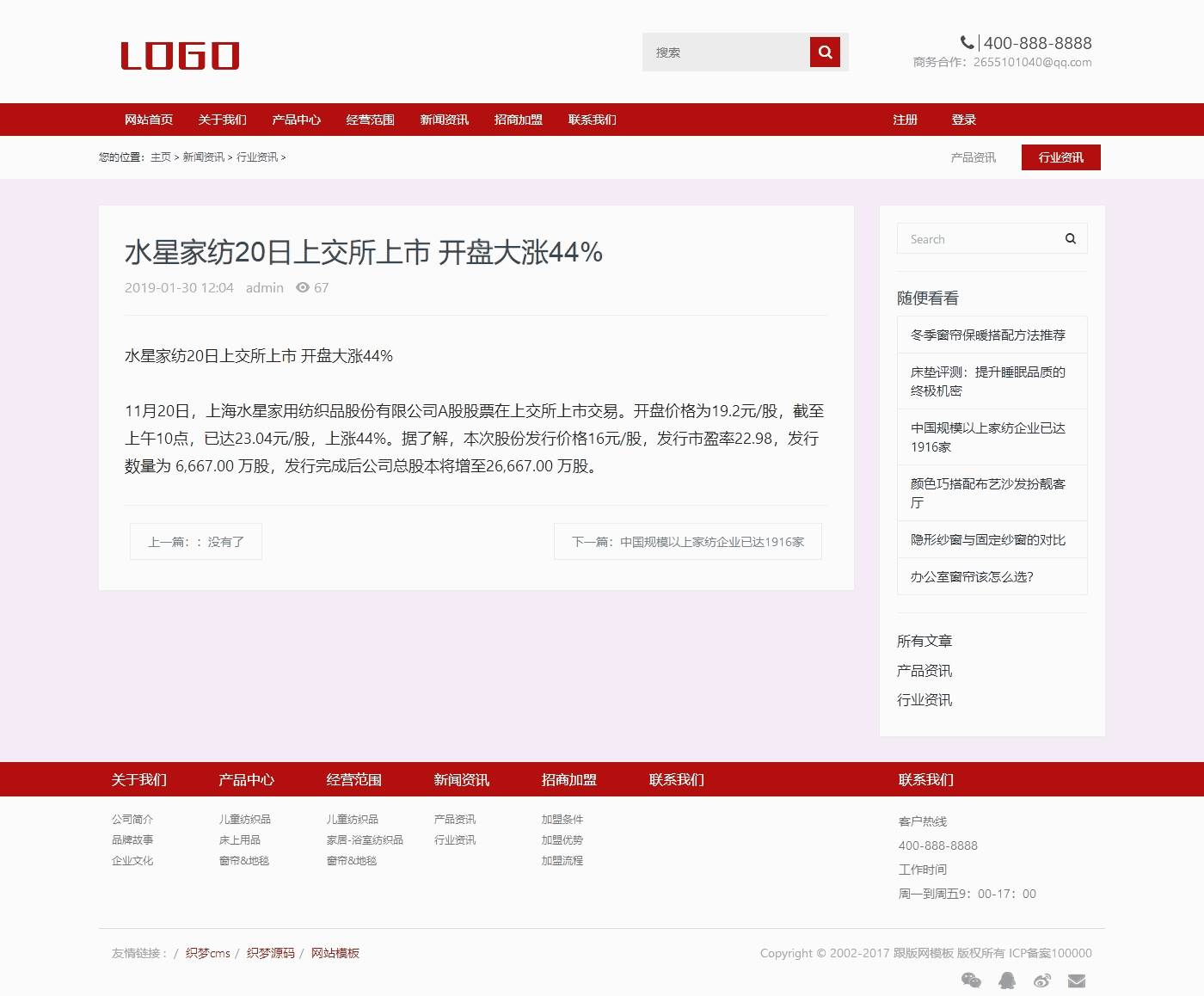Click the WeChat icon in footer

(x=971, y=981)
